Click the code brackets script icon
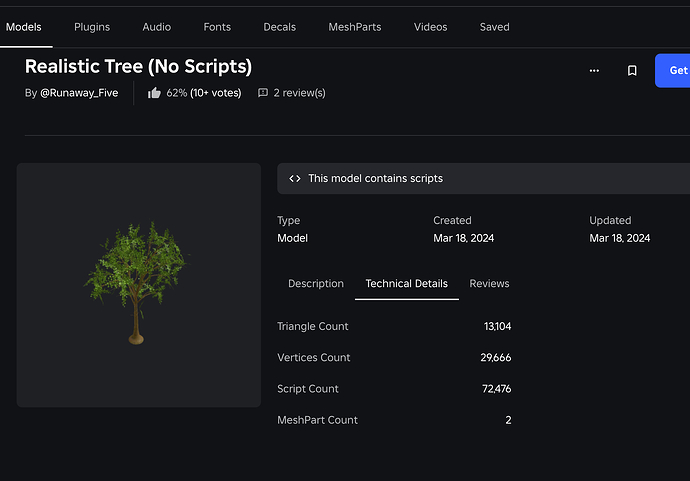The width and height of the screenshot is (690, 481). point(295,178)
